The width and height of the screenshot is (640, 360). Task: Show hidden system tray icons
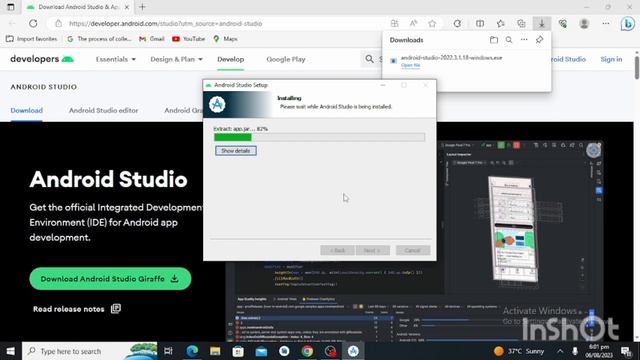[x=560, y=351]
